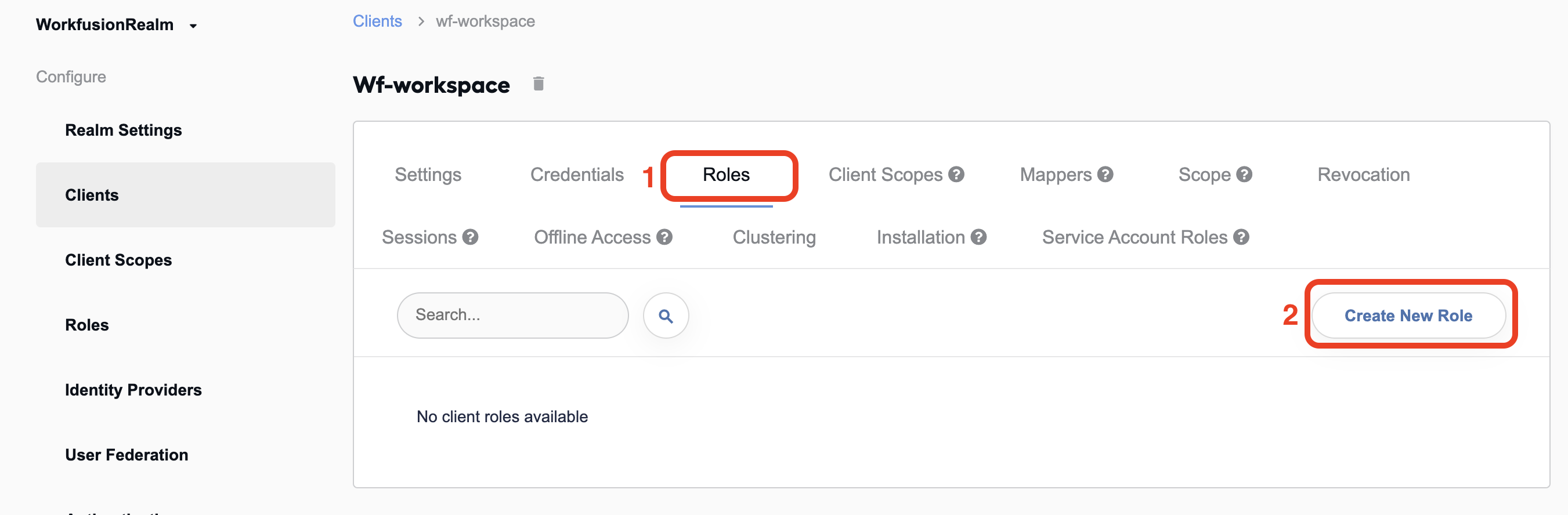Open help icon next to Service Account Roles
This screenshot has height=515, width=1568.
(1241, 237)
